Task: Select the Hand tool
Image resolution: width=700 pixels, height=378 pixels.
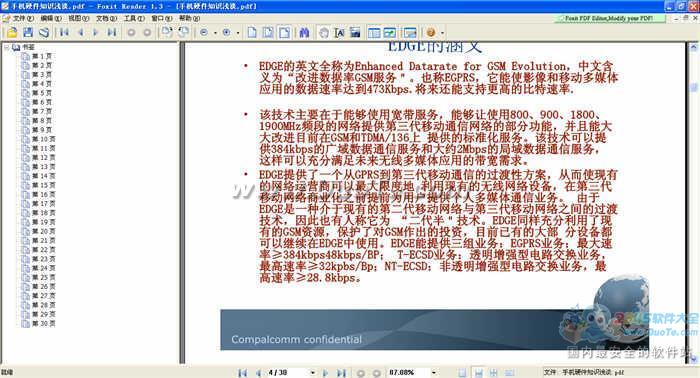Action: point(324,33)
